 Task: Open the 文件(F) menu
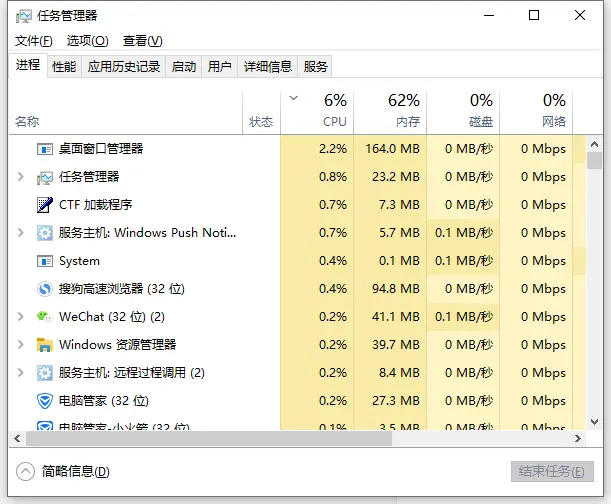pos(34,41)
